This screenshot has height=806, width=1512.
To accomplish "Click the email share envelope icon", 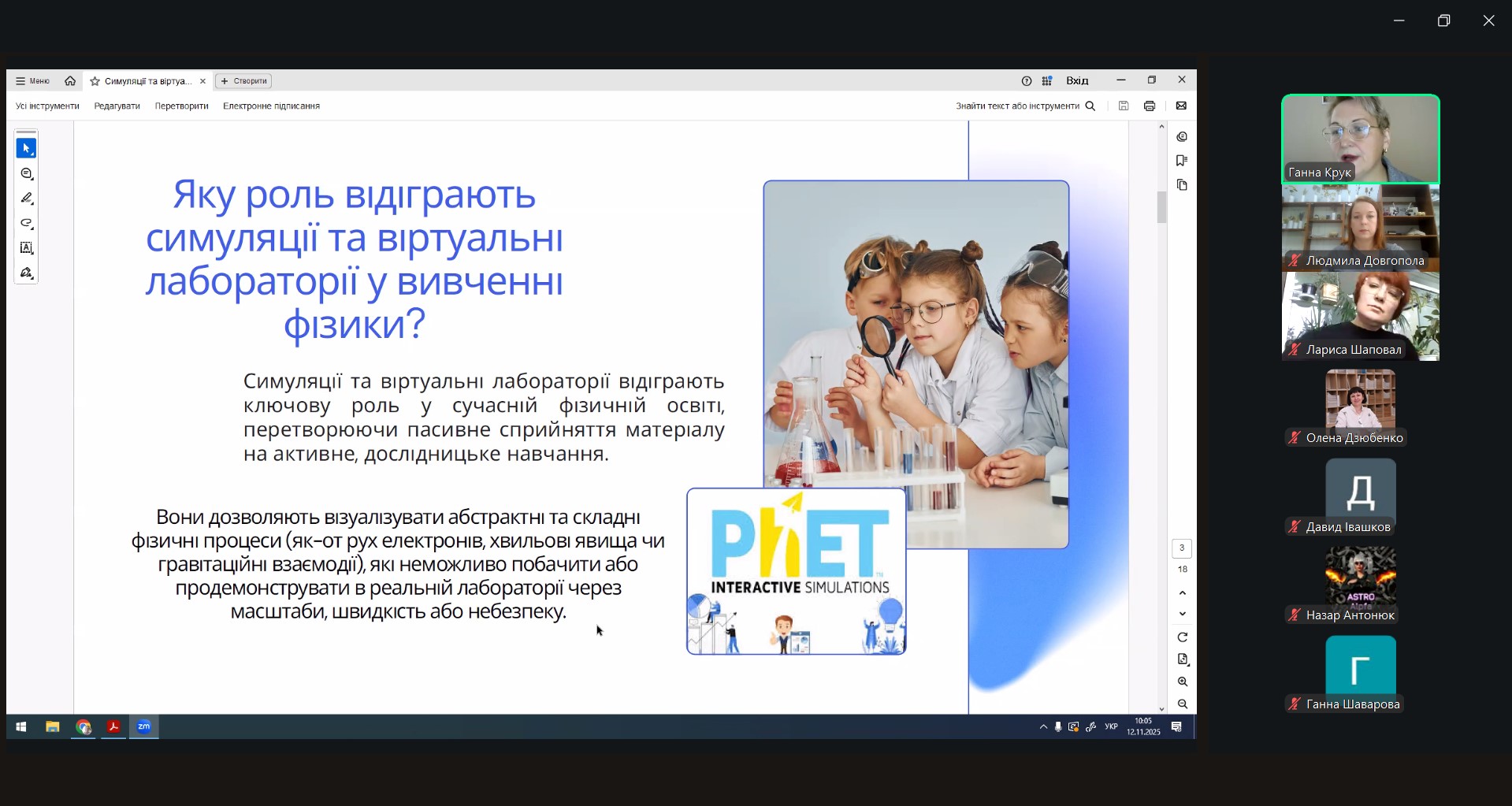I will coord(1181,106).
